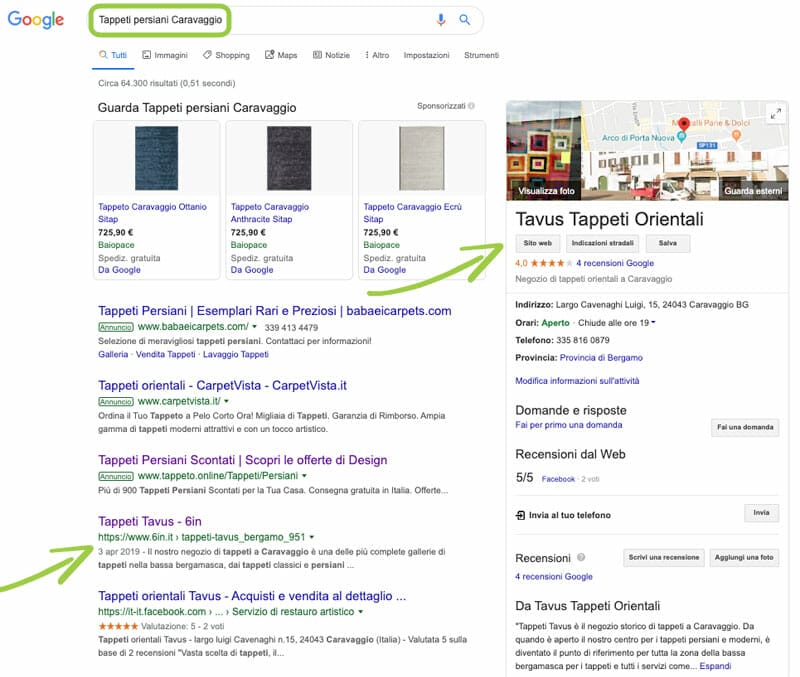Click Fai per primo una domanda
This screenshot has width=800, height=677.
(568, 425)
